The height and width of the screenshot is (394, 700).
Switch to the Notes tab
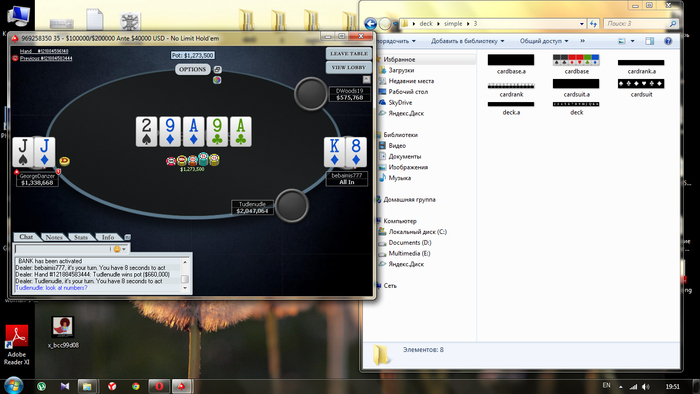tap(54, 237)
